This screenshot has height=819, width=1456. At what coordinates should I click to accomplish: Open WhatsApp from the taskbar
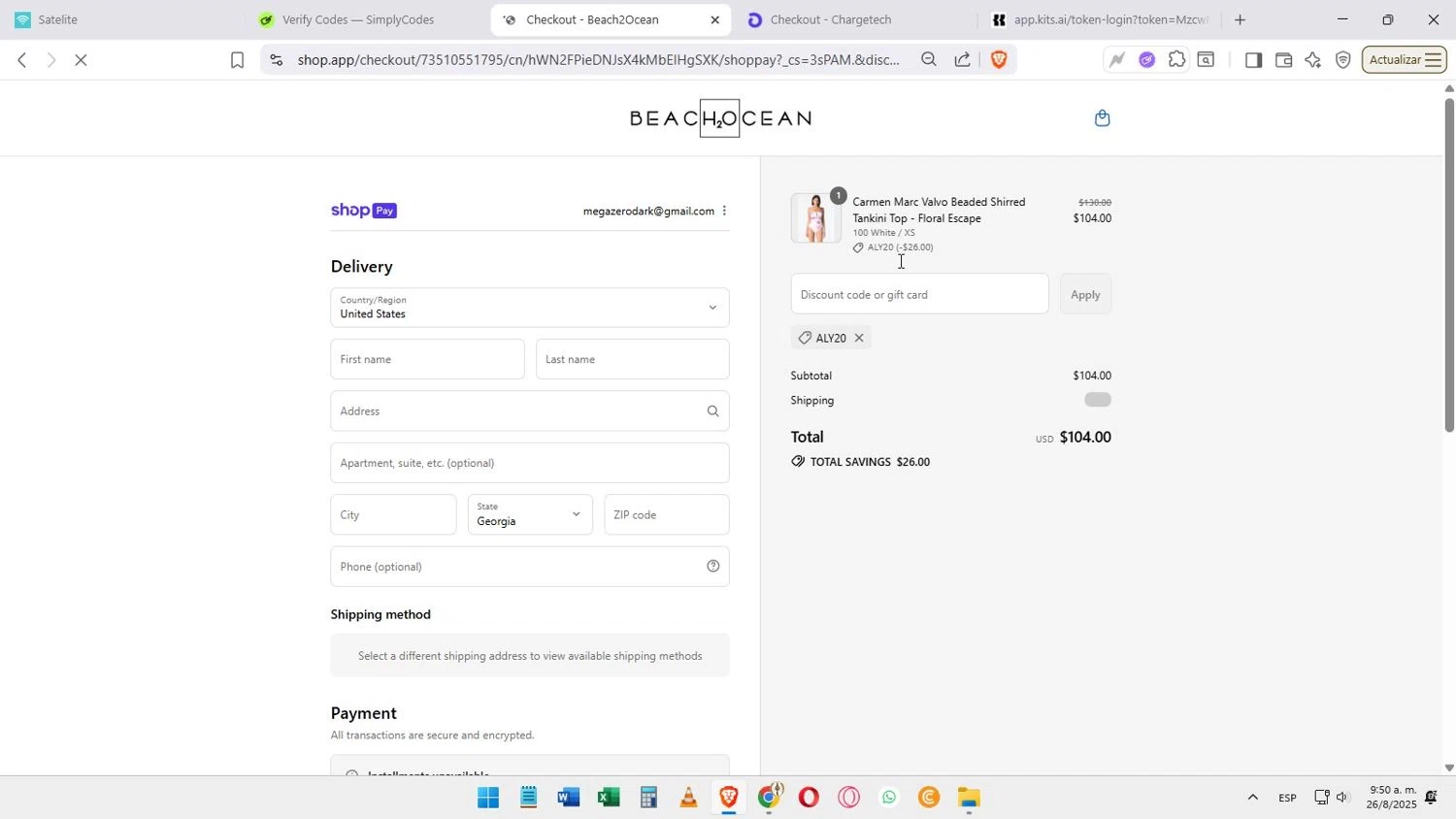(x=889, y=798)
